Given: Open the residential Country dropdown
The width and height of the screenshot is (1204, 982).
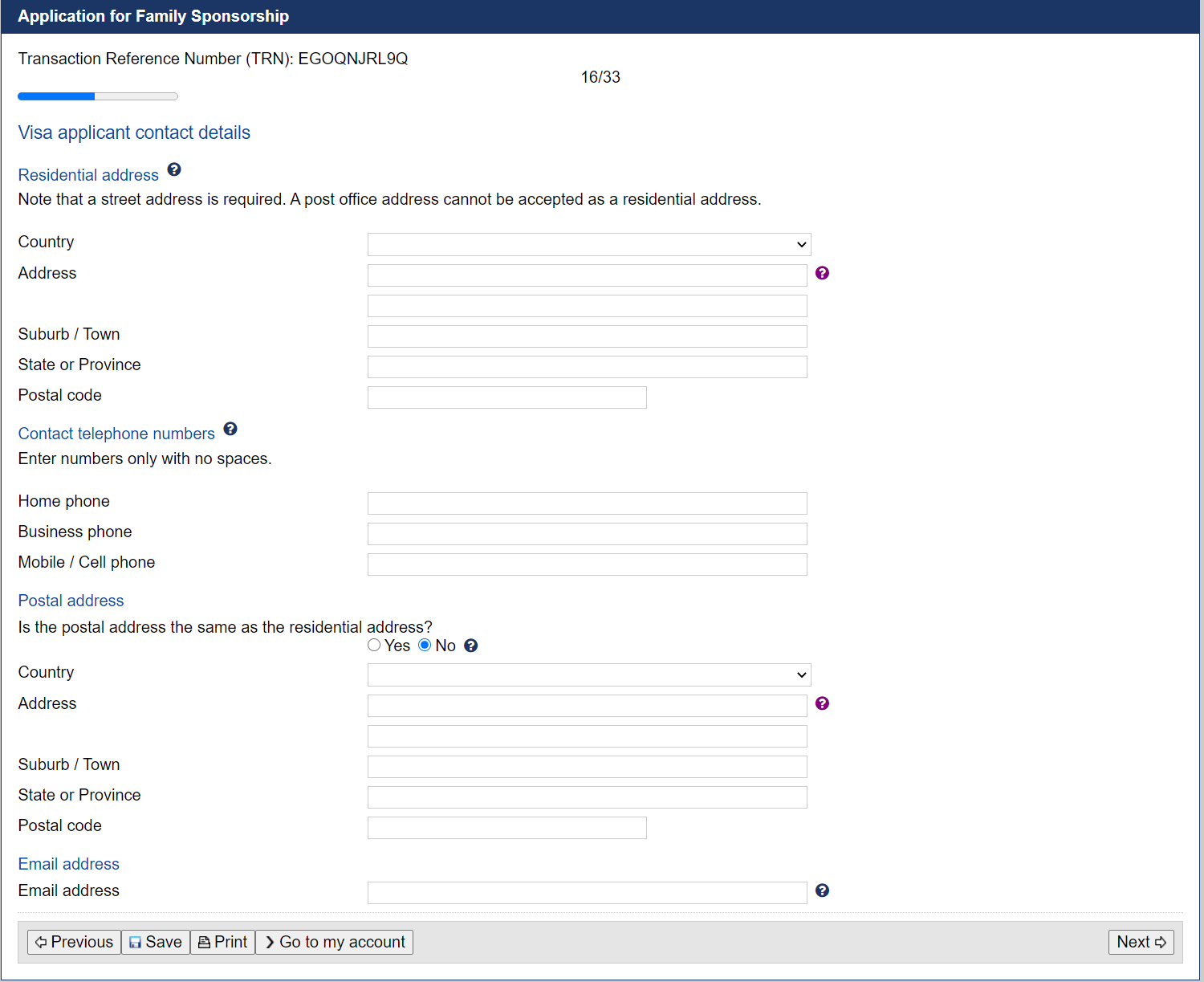Looking at the screenshot, I should coord(589,244).
